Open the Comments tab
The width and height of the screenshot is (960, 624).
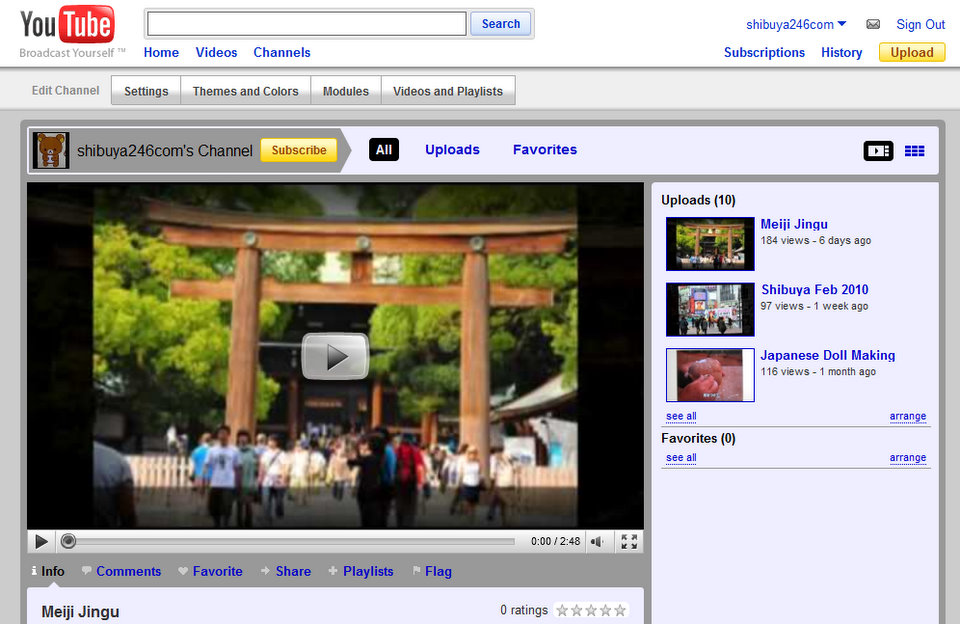(121, 571)
